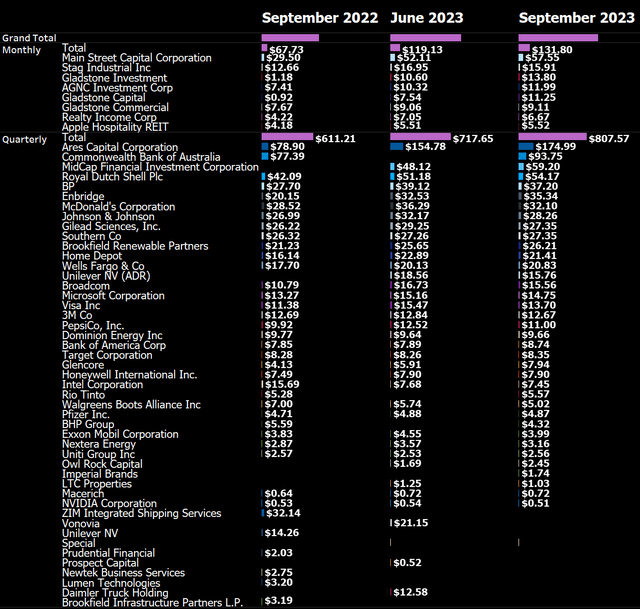Screen dimensions: 640x609
Task: Click Intel Corporation value $15.69
Action: coord(282,385)
